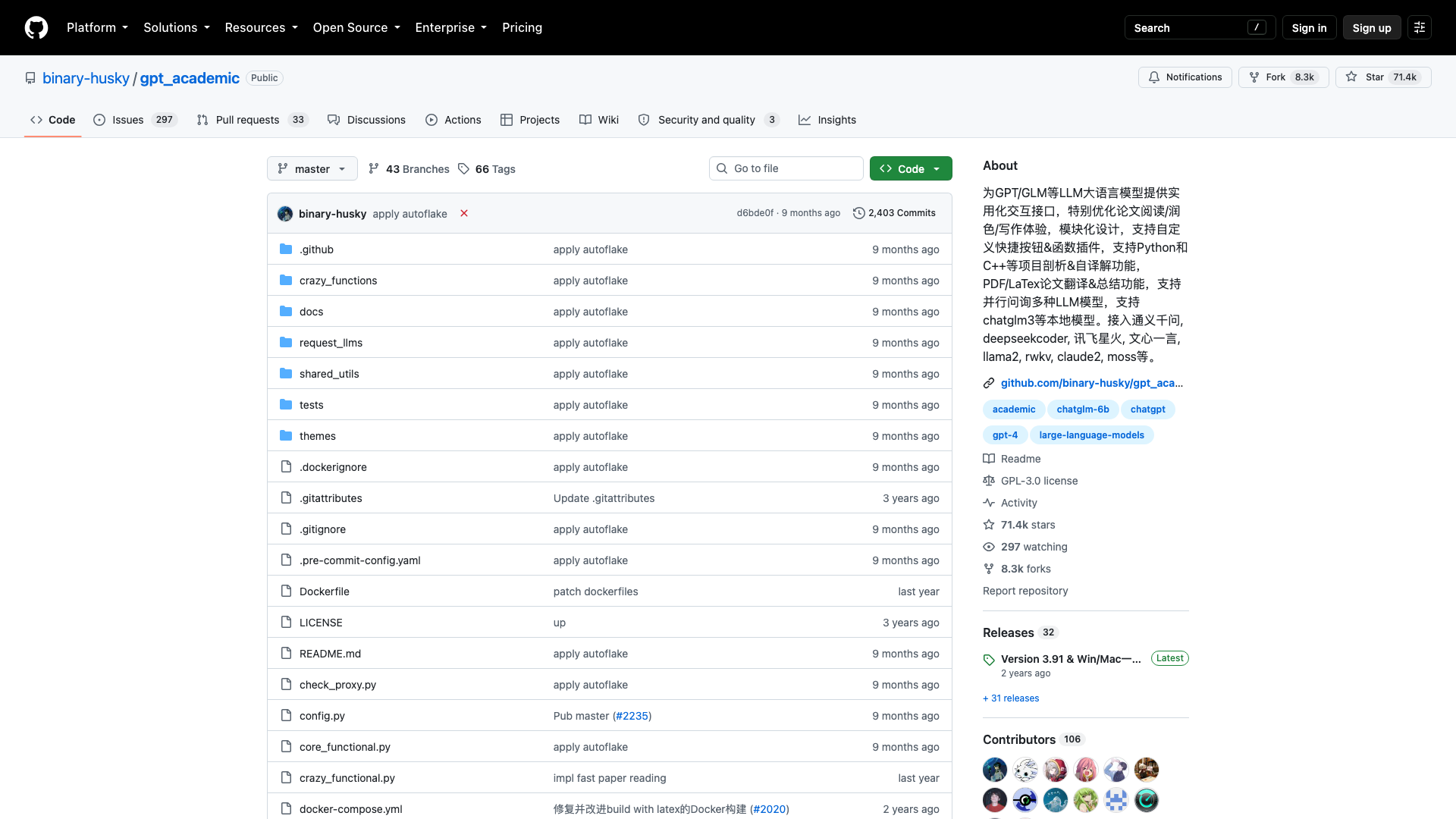
Task: Expand the Open Source menu
Action: click(356, 27)
